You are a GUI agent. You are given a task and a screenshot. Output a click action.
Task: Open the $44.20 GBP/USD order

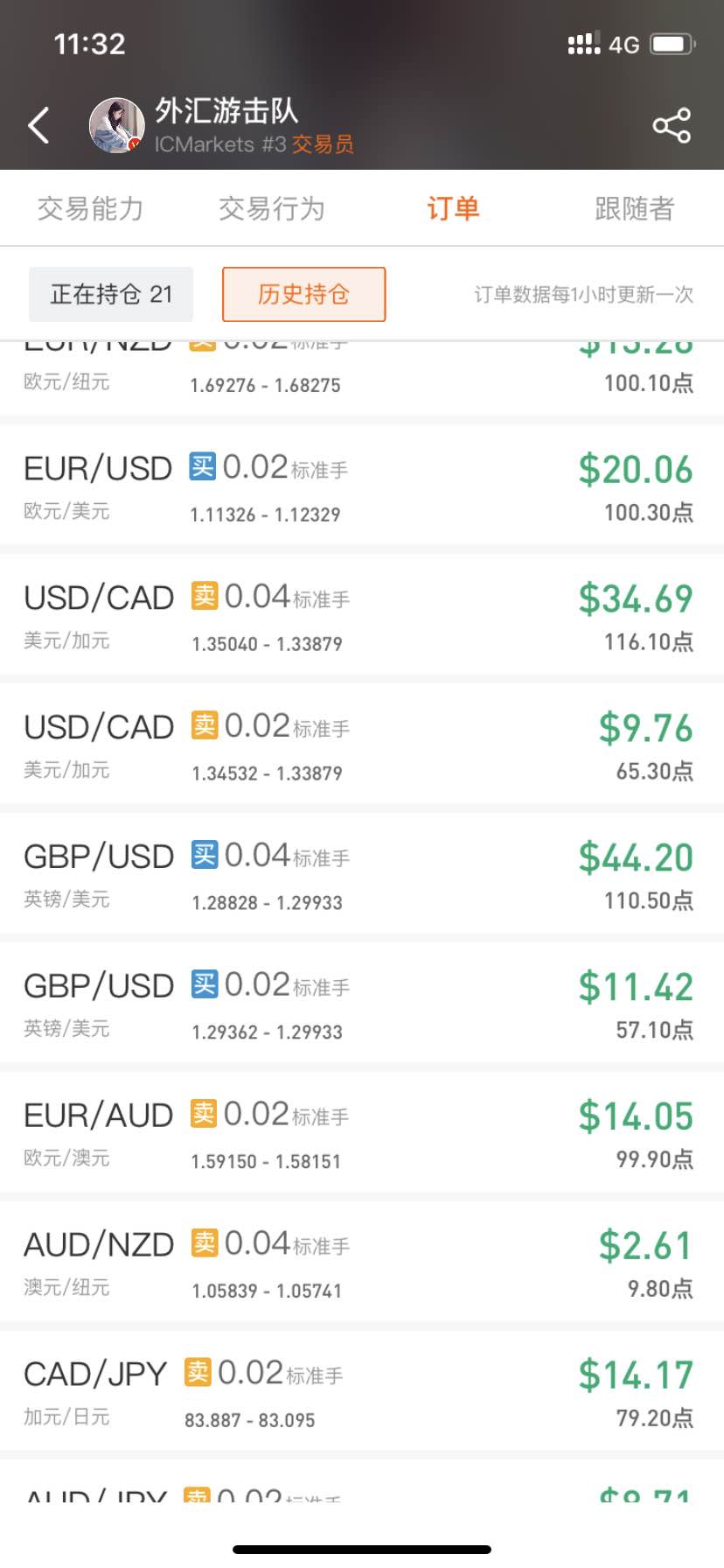point(362,876)
